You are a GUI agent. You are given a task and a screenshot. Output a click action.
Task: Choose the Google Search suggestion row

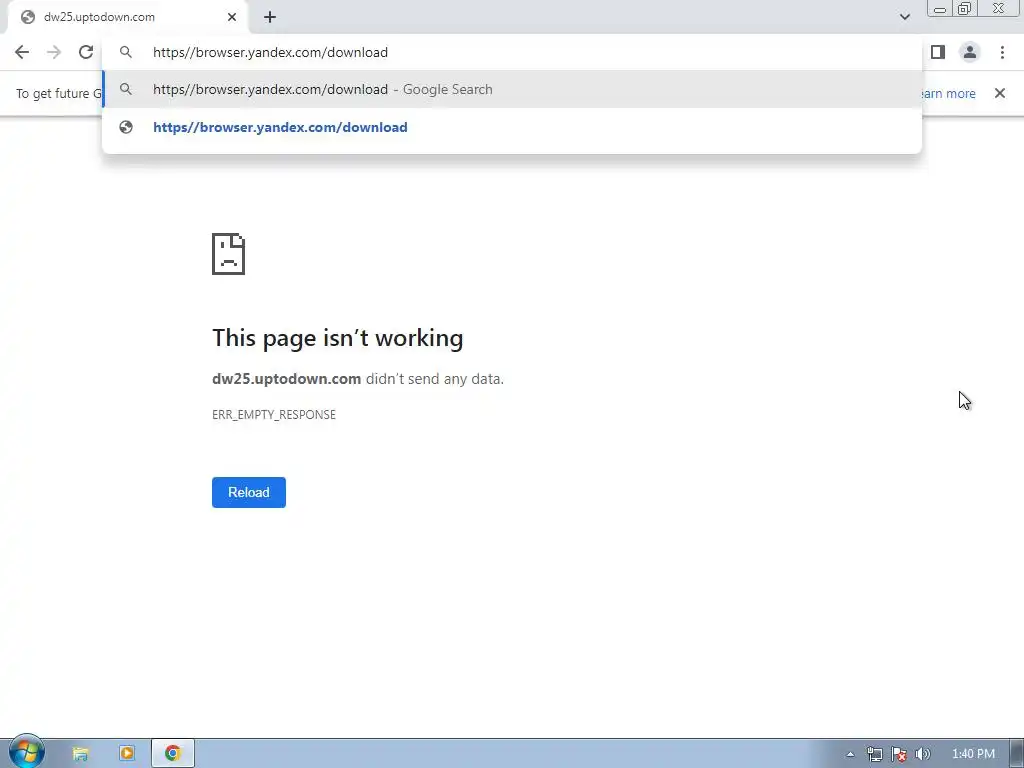(512, 89)
